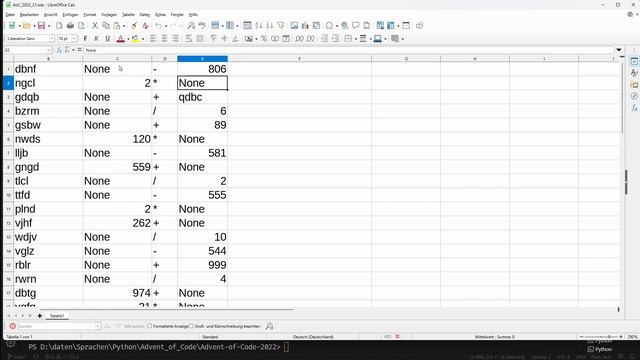
Task: Click the Alle suchen button
Action: (133, 326)
